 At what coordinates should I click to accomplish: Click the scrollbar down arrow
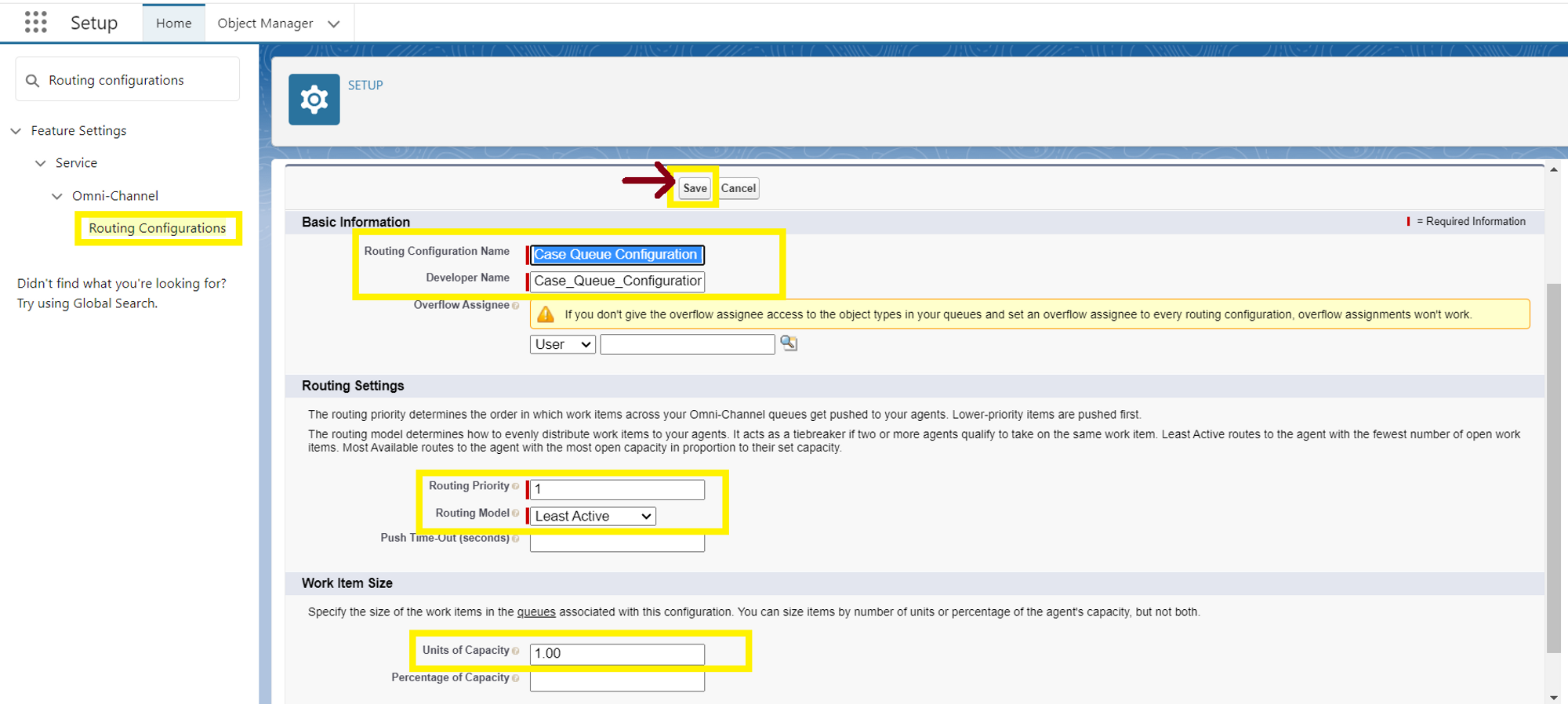point(1553,697)
